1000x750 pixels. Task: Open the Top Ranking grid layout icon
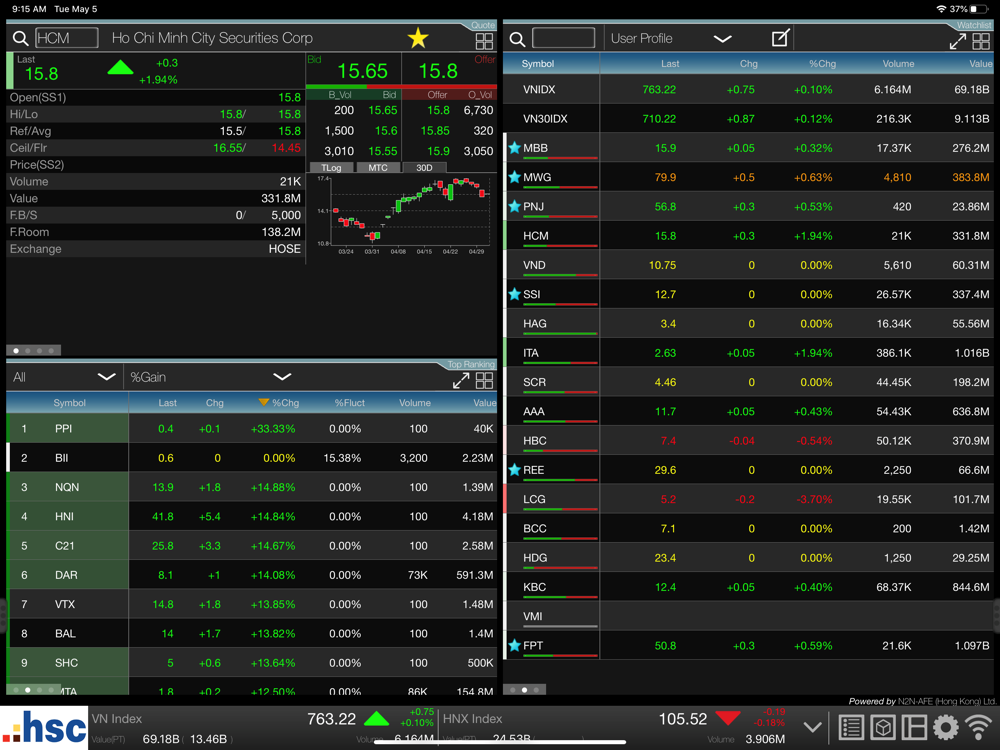coord(484,381)
